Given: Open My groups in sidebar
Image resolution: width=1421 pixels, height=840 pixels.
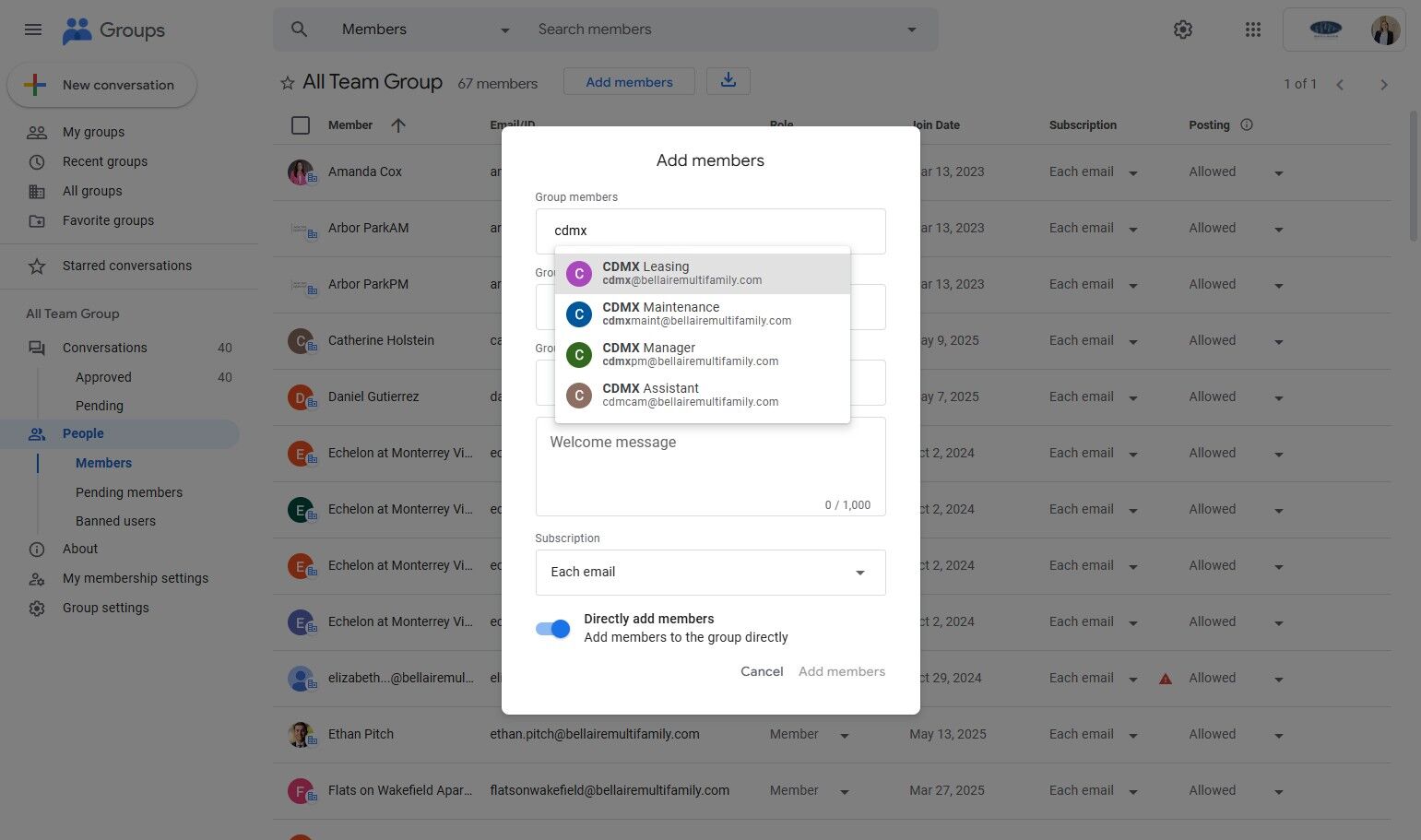Looking at the screenshot, I should (x=93, y=132).
